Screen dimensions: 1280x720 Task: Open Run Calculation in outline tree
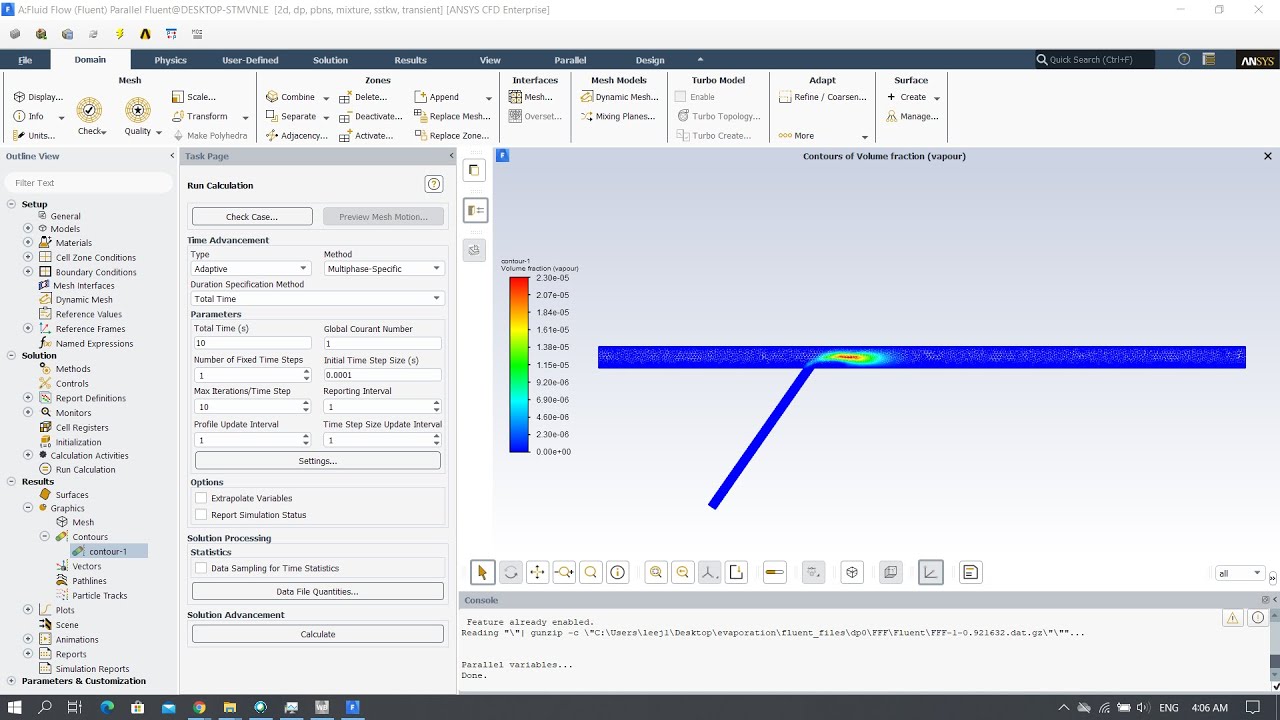[x=85, y=469]
